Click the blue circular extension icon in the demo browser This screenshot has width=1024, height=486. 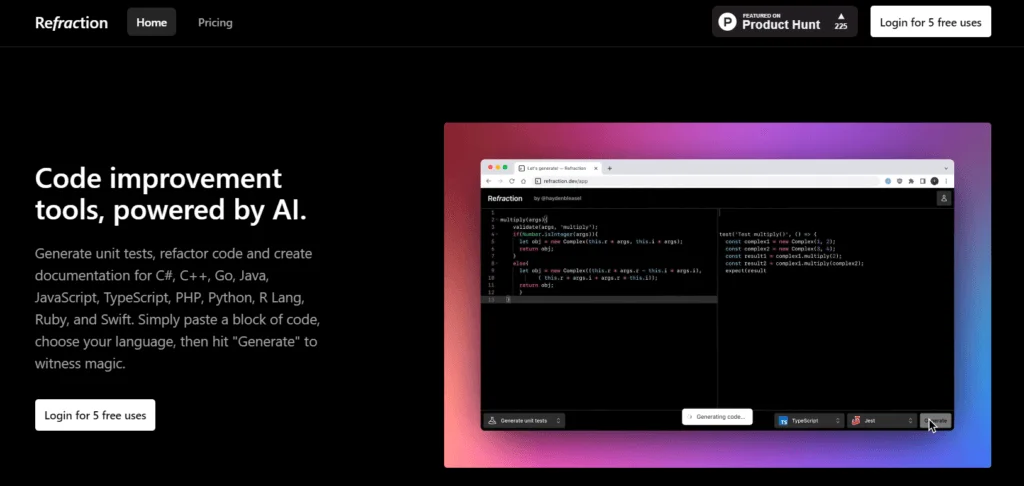(888, 181)
